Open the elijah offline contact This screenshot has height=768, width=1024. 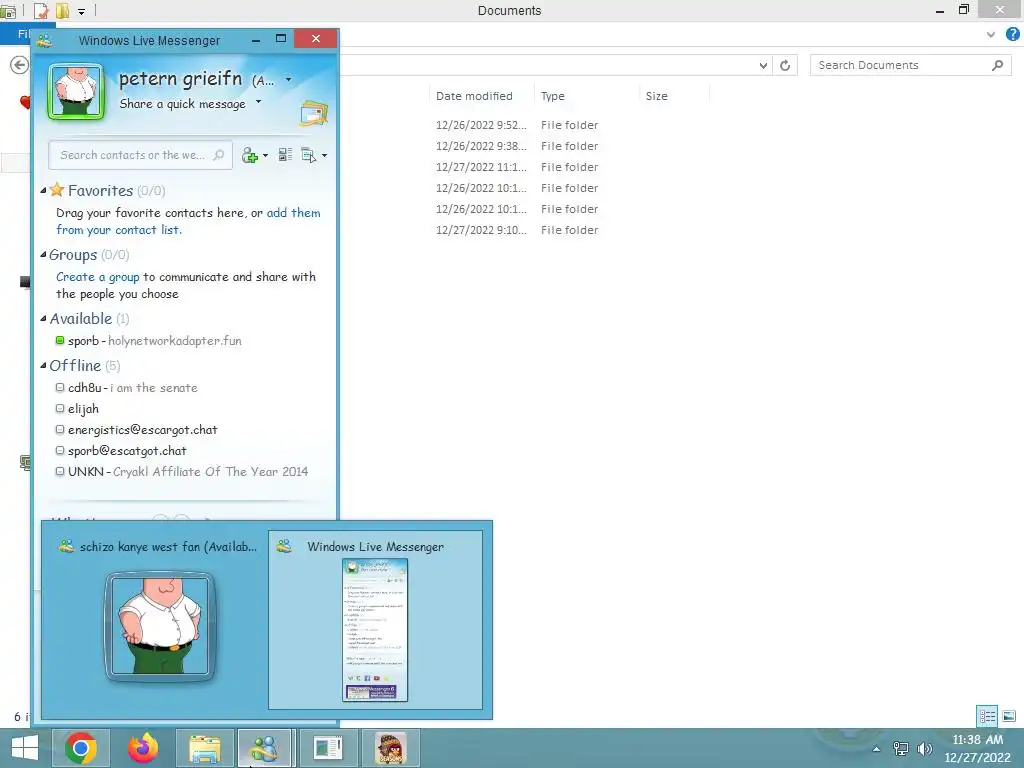tap(77, 409)
